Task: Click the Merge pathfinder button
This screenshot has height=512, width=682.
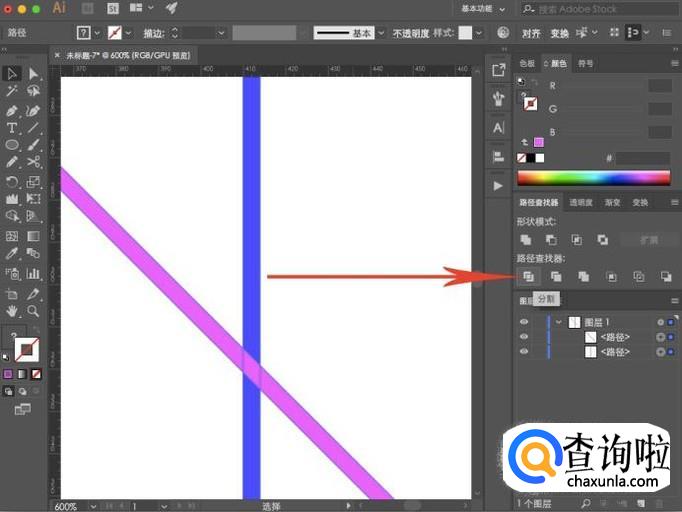Action: click(583, 277)
